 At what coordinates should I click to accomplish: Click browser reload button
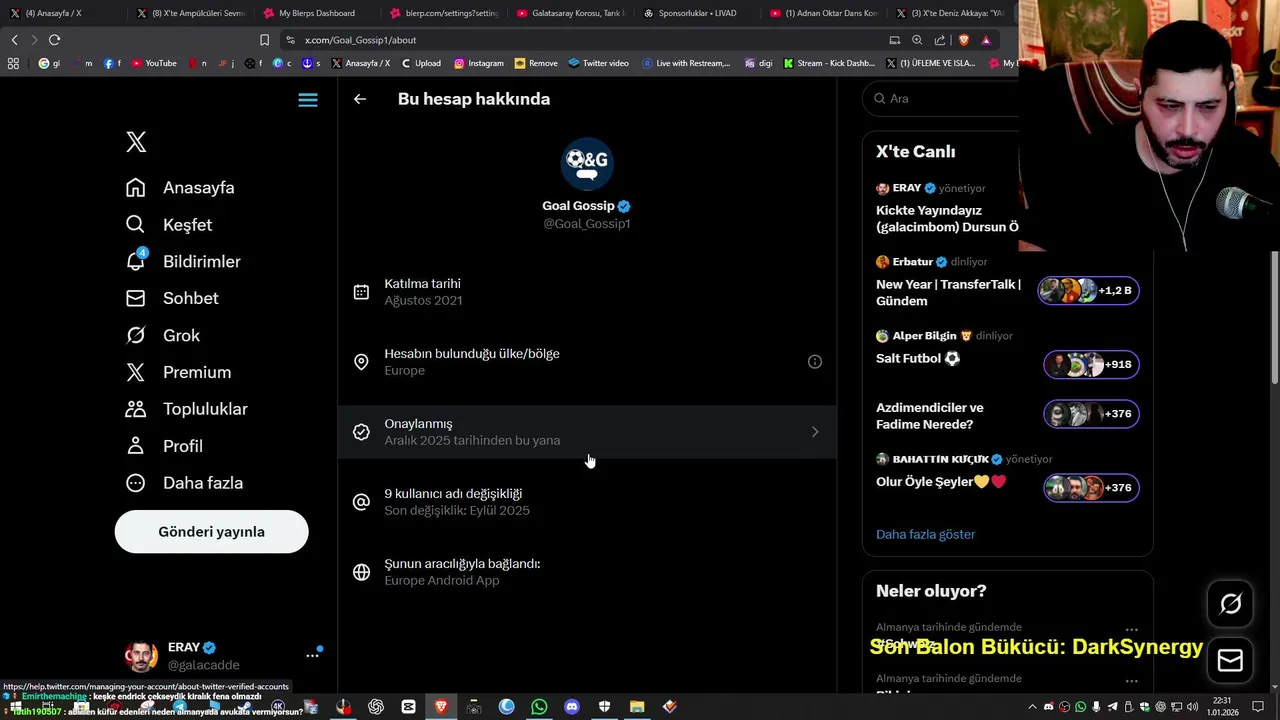click(x=54, y=40)
